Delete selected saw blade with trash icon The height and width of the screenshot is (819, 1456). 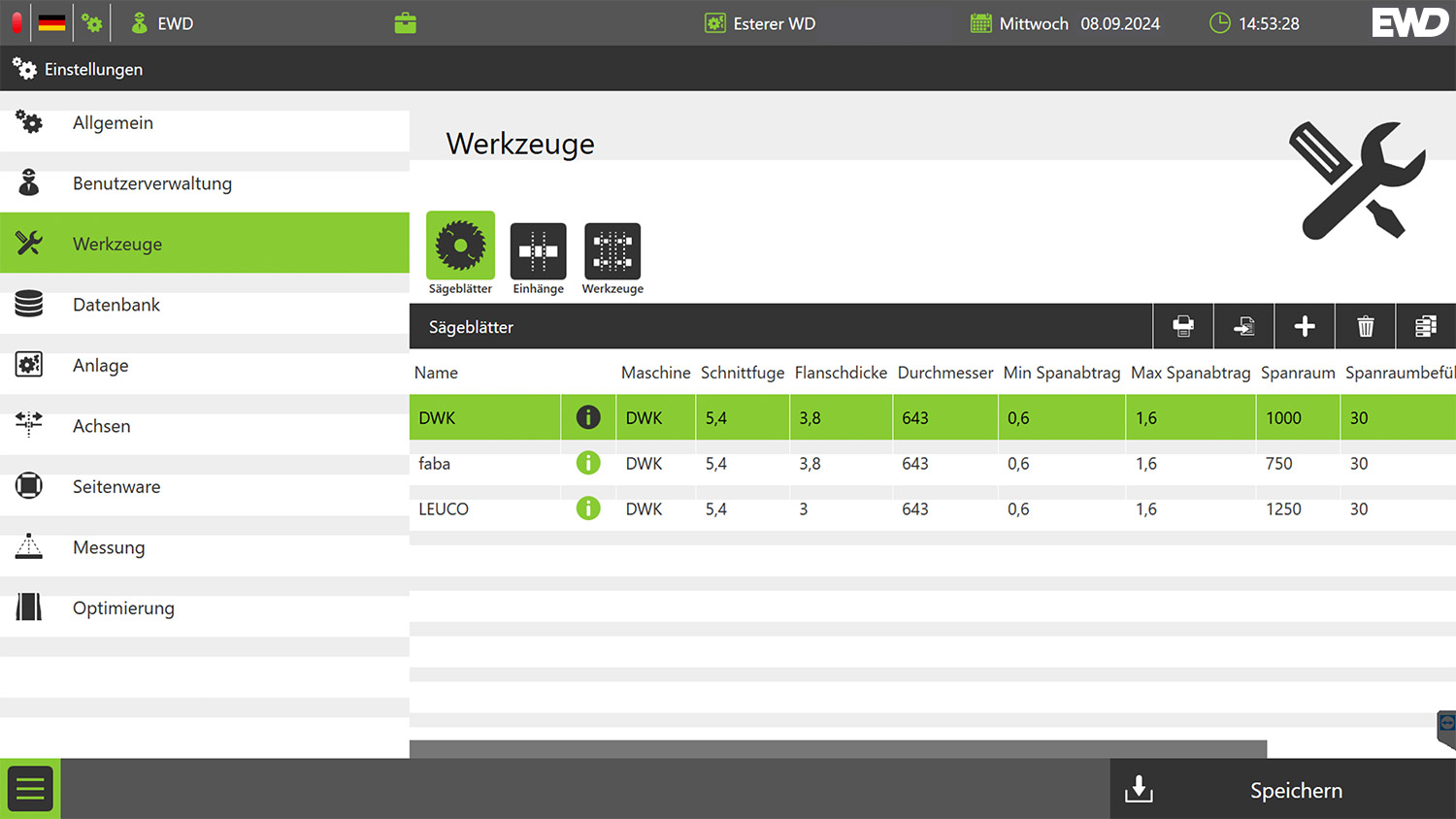[1365, 327]
